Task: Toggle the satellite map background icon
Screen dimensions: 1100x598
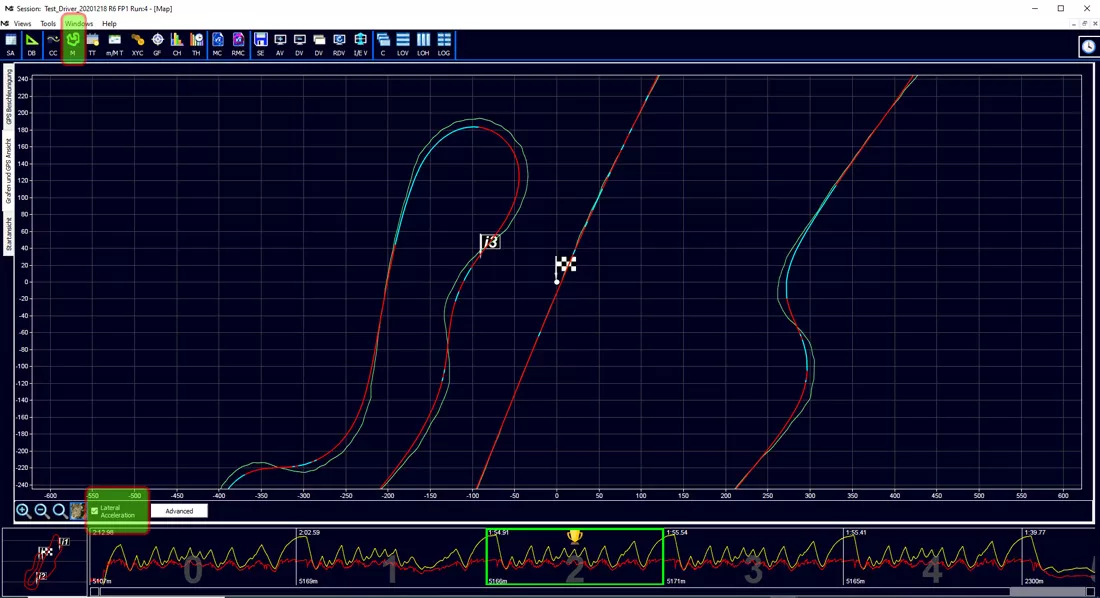Action: click(77, 511)
